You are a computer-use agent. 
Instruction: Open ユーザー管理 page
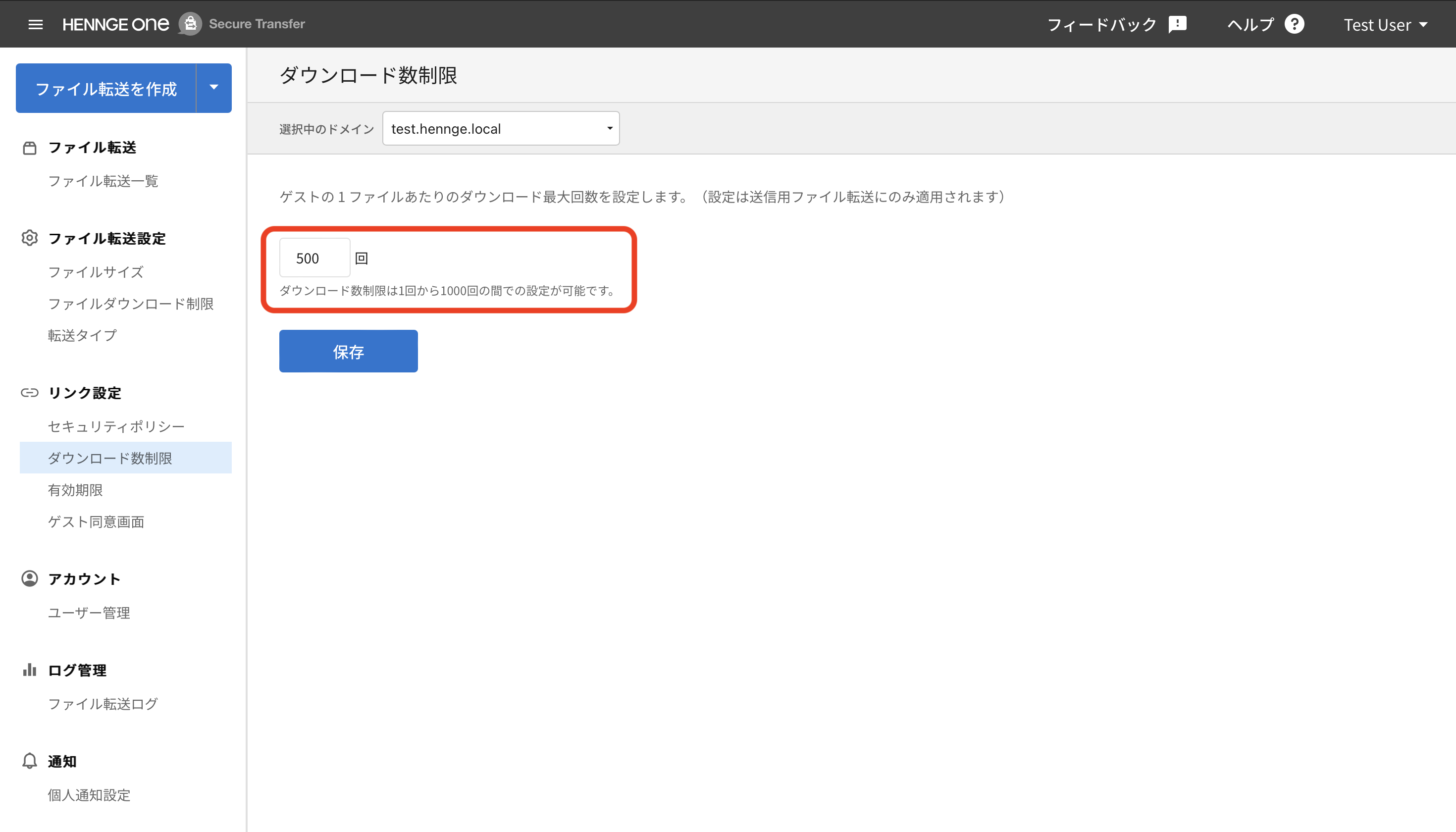pyautogui.click(x=89, y=613)
